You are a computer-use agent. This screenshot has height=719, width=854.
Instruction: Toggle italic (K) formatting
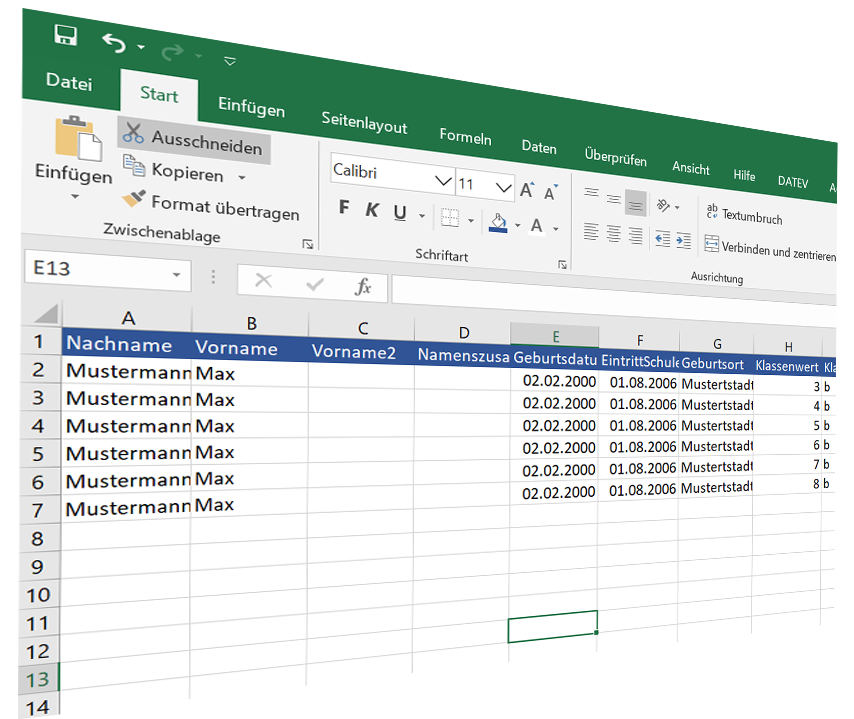pyautogui.click(x=372, y=209)
